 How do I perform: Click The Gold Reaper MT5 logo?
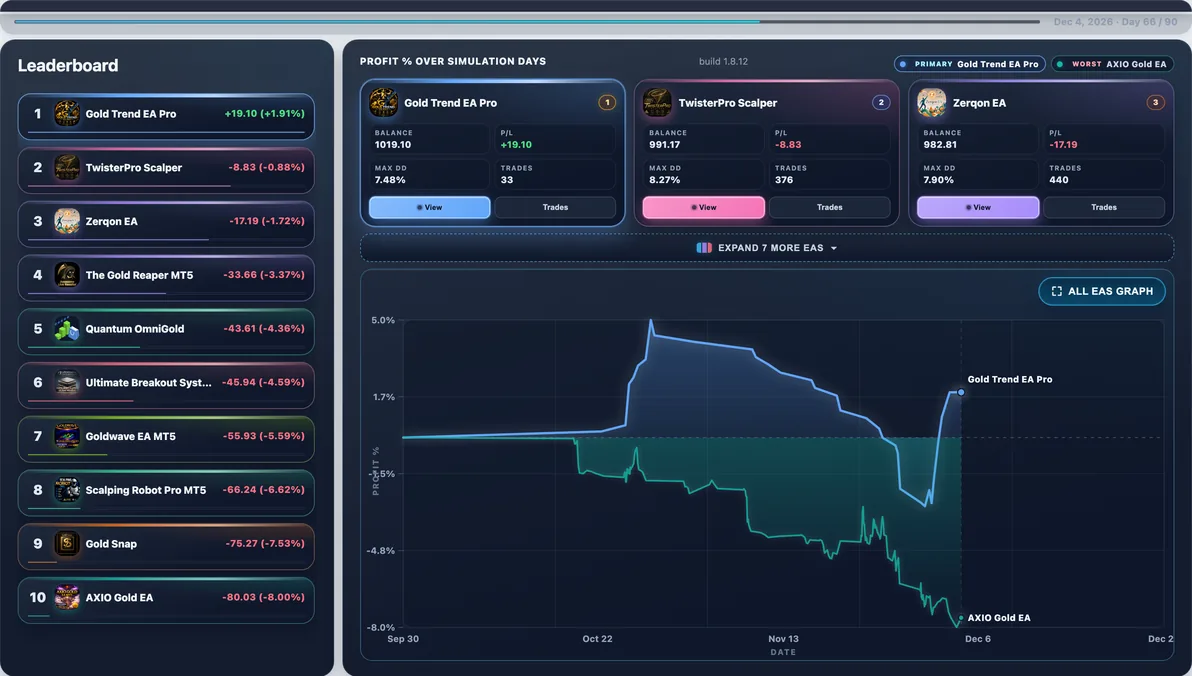pos(67,275)
